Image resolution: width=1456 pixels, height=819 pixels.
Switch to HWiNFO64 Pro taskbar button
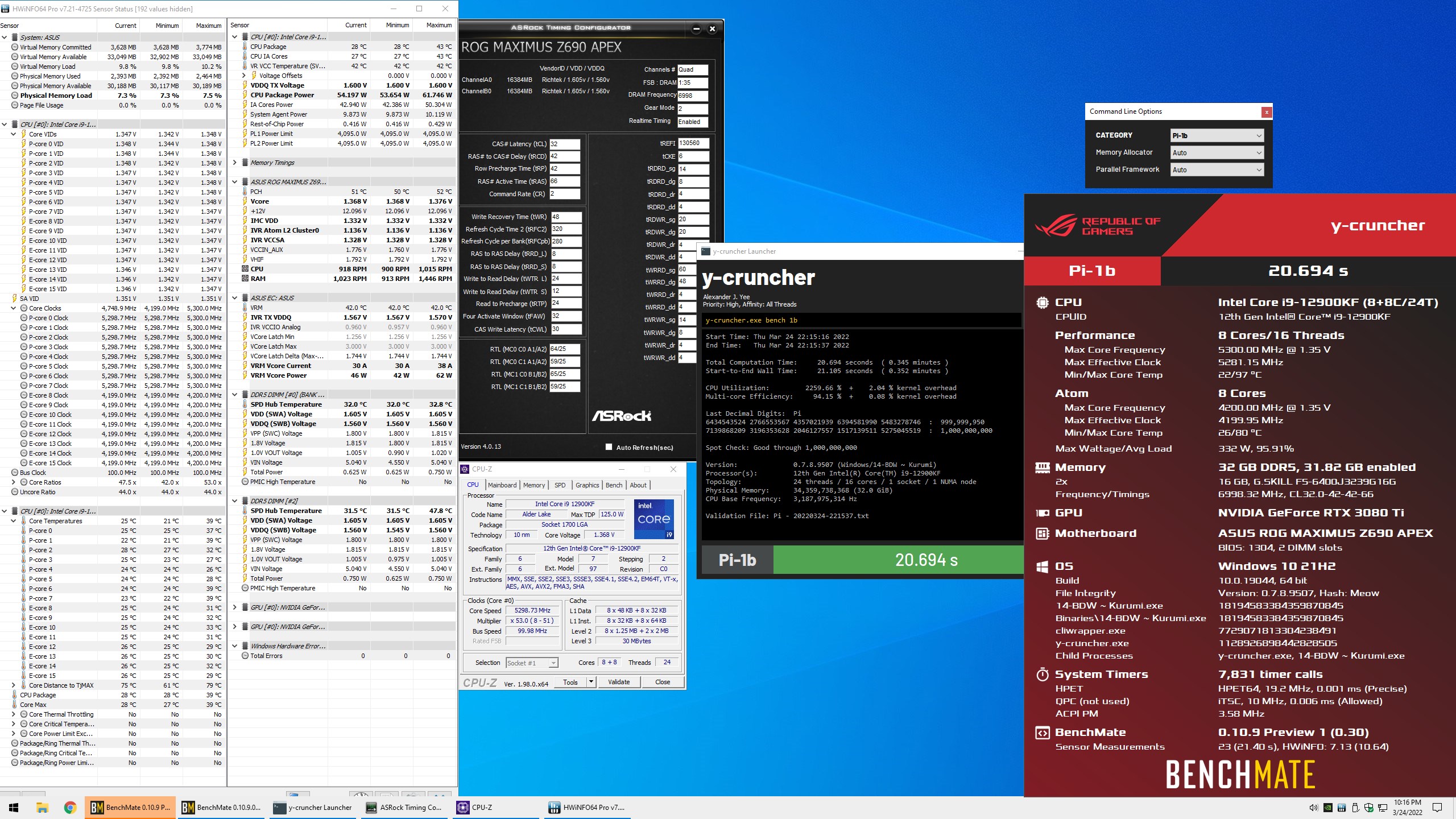[588, 807]
